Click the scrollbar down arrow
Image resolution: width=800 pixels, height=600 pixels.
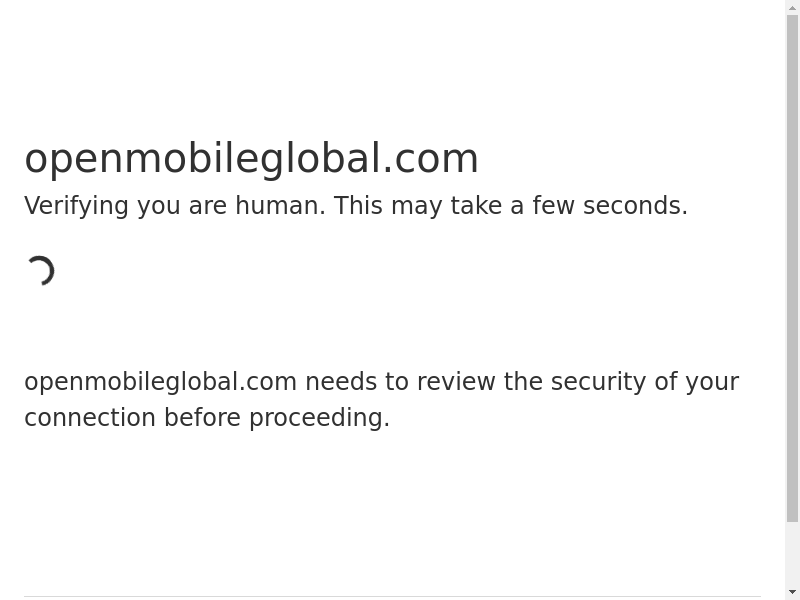792,592
